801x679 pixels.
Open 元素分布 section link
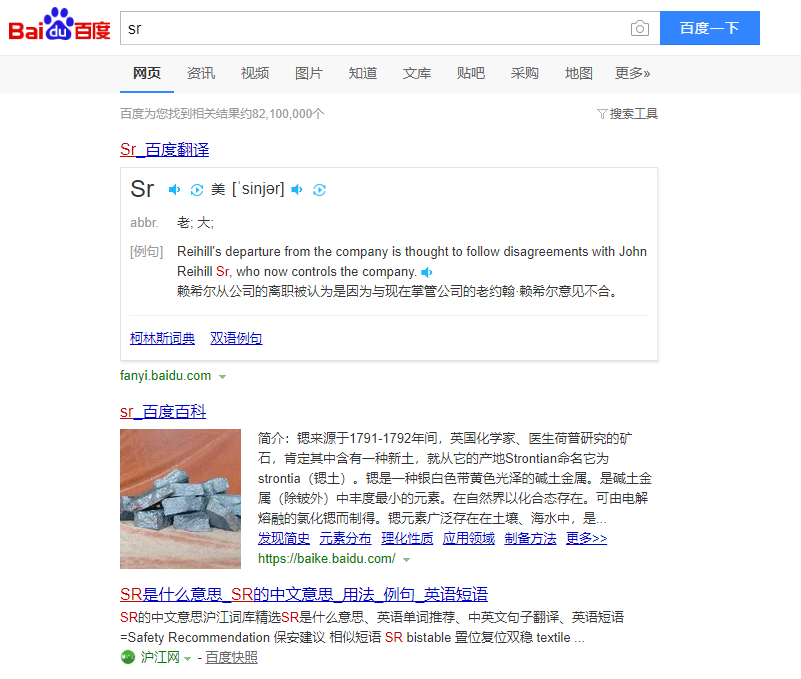[x=345, y=538]
